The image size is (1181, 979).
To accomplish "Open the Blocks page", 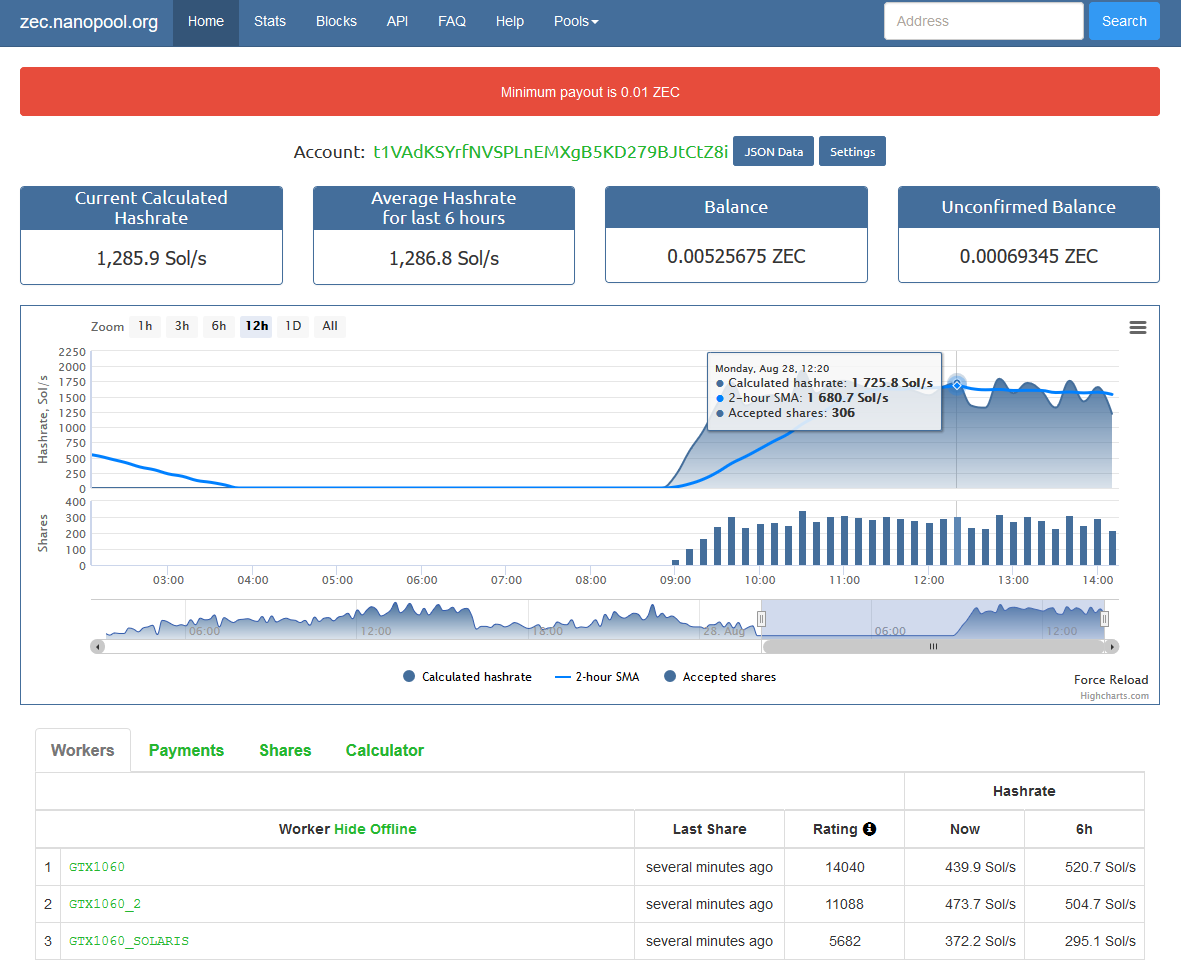I will point(336,22).
